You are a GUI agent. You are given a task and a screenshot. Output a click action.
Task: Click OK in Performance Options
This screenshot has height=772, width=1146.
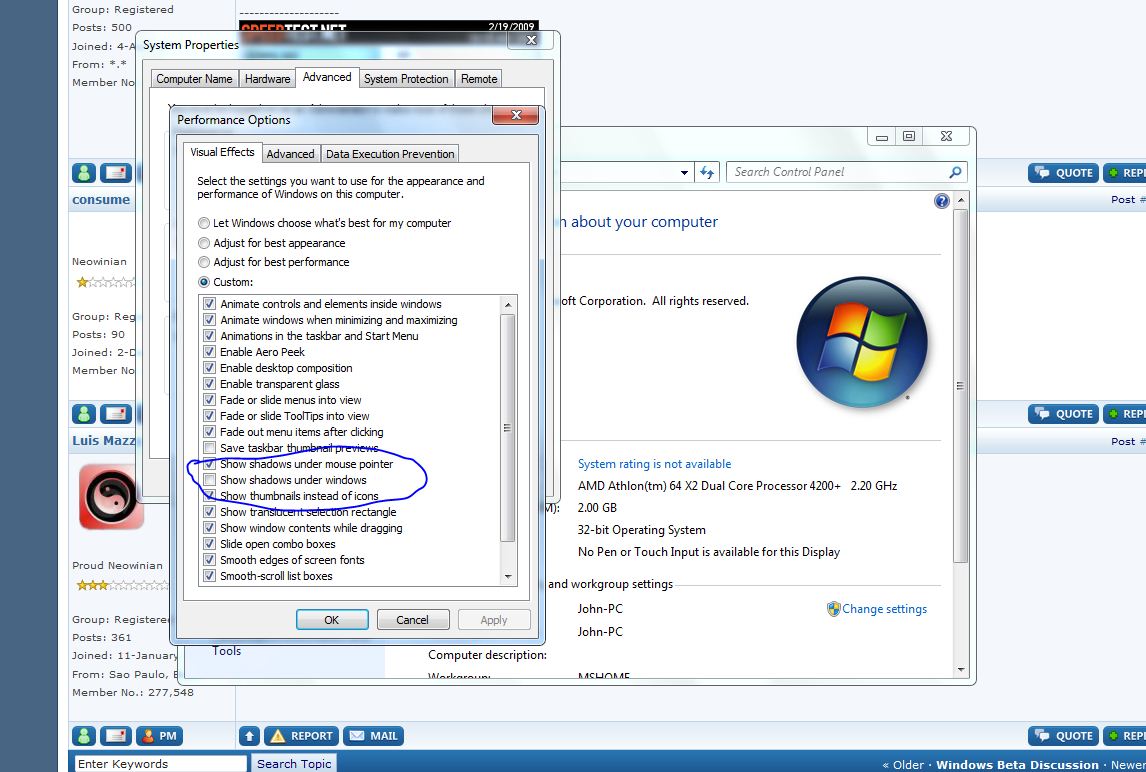click(x=332, y=619)
